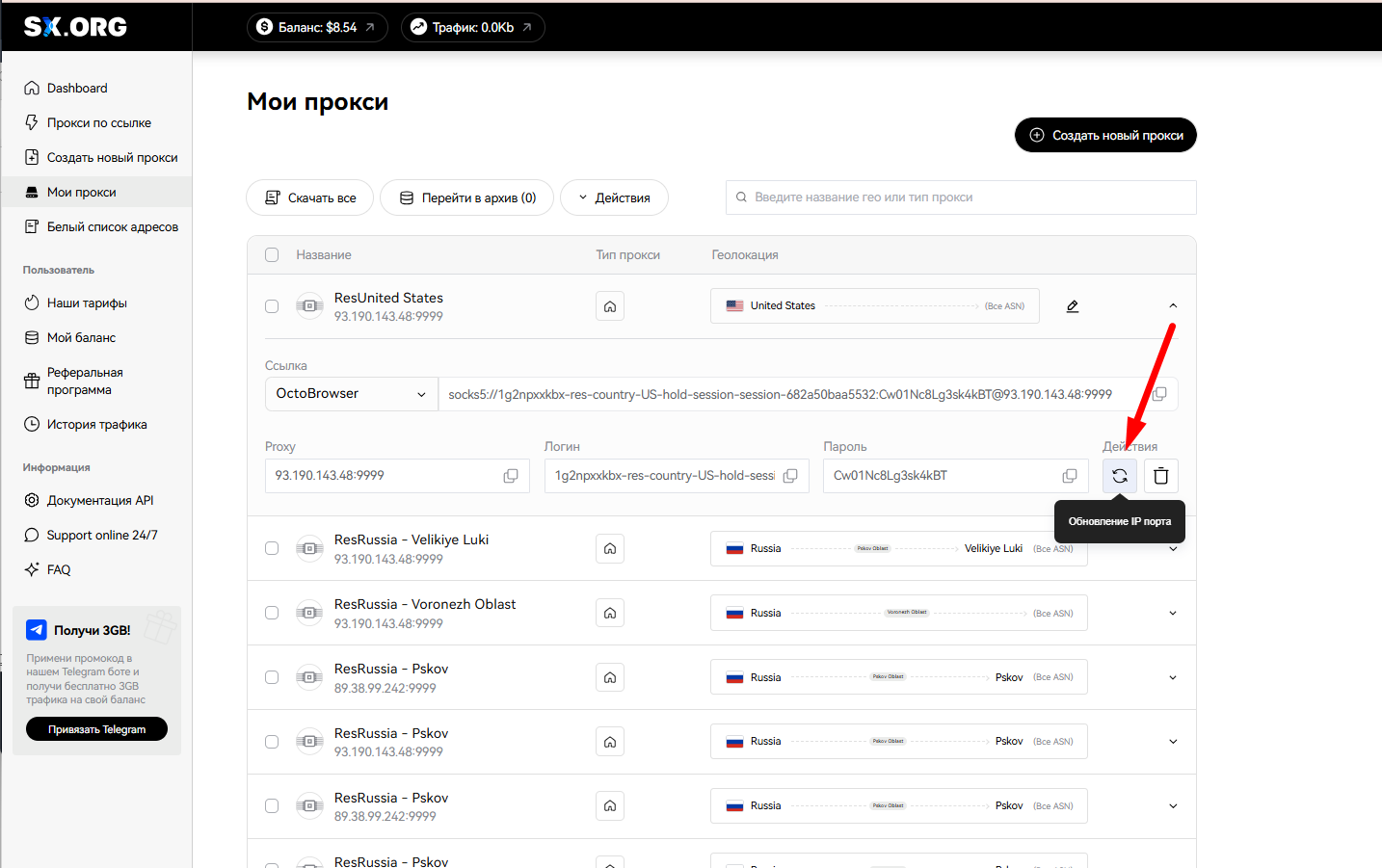Copy the password field value
This screenshot has height=868, width=1382.
[x=1069, y=476]
